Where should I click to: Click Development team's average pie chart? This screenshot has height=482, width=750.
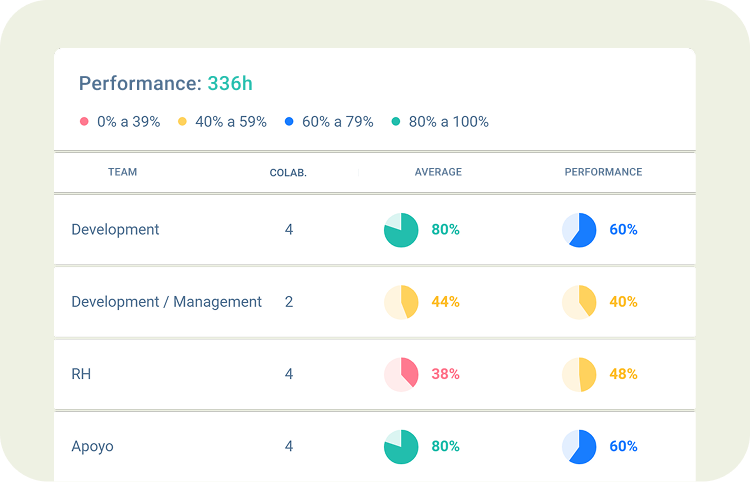pyautogui.click(x=401, y=230)
